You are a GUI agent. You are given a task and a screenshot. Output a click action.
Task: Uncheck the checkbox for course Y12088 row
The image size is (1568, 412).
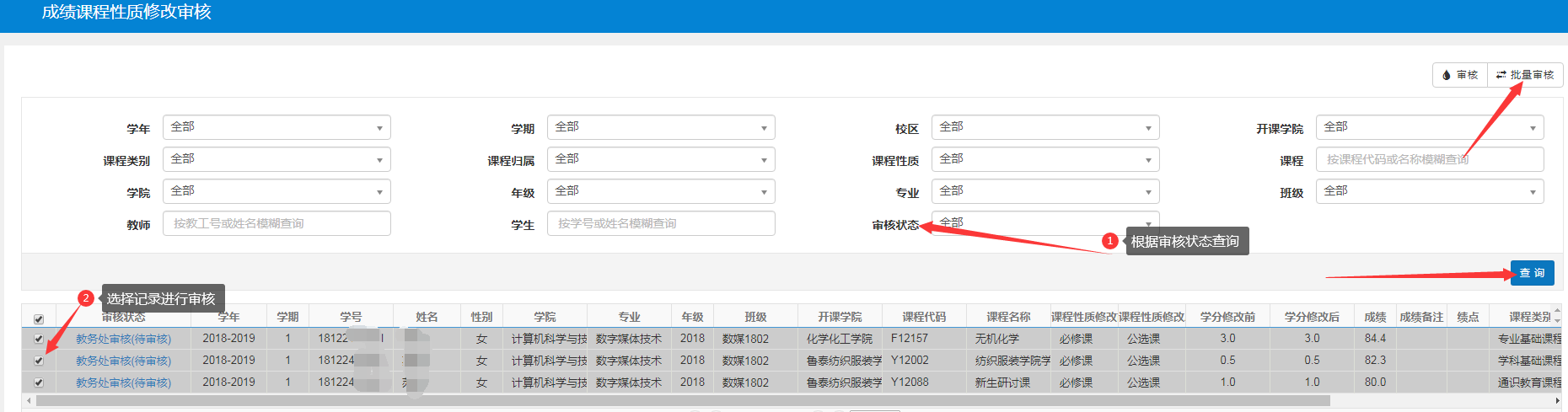click(x=39, y=383)
